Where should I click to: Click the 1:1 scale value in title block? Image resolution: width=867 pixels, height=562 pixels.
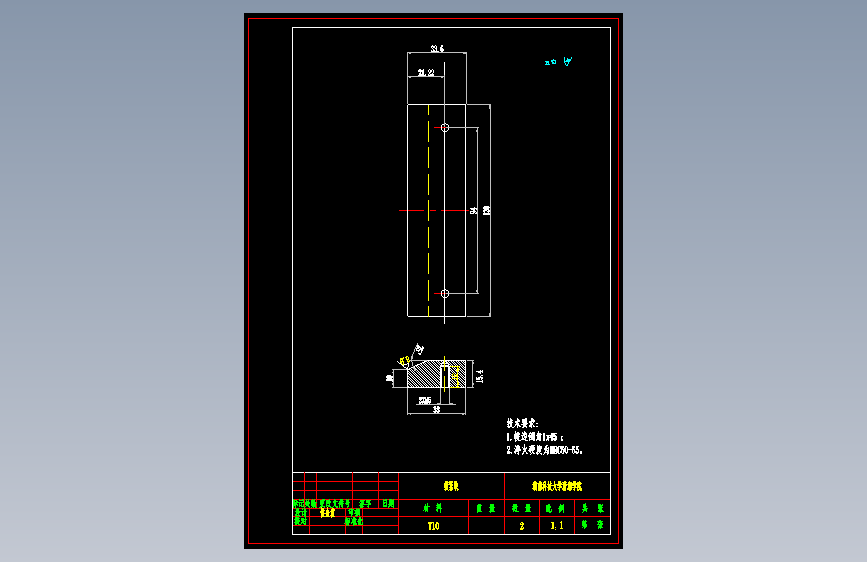[x=557, y=525]
